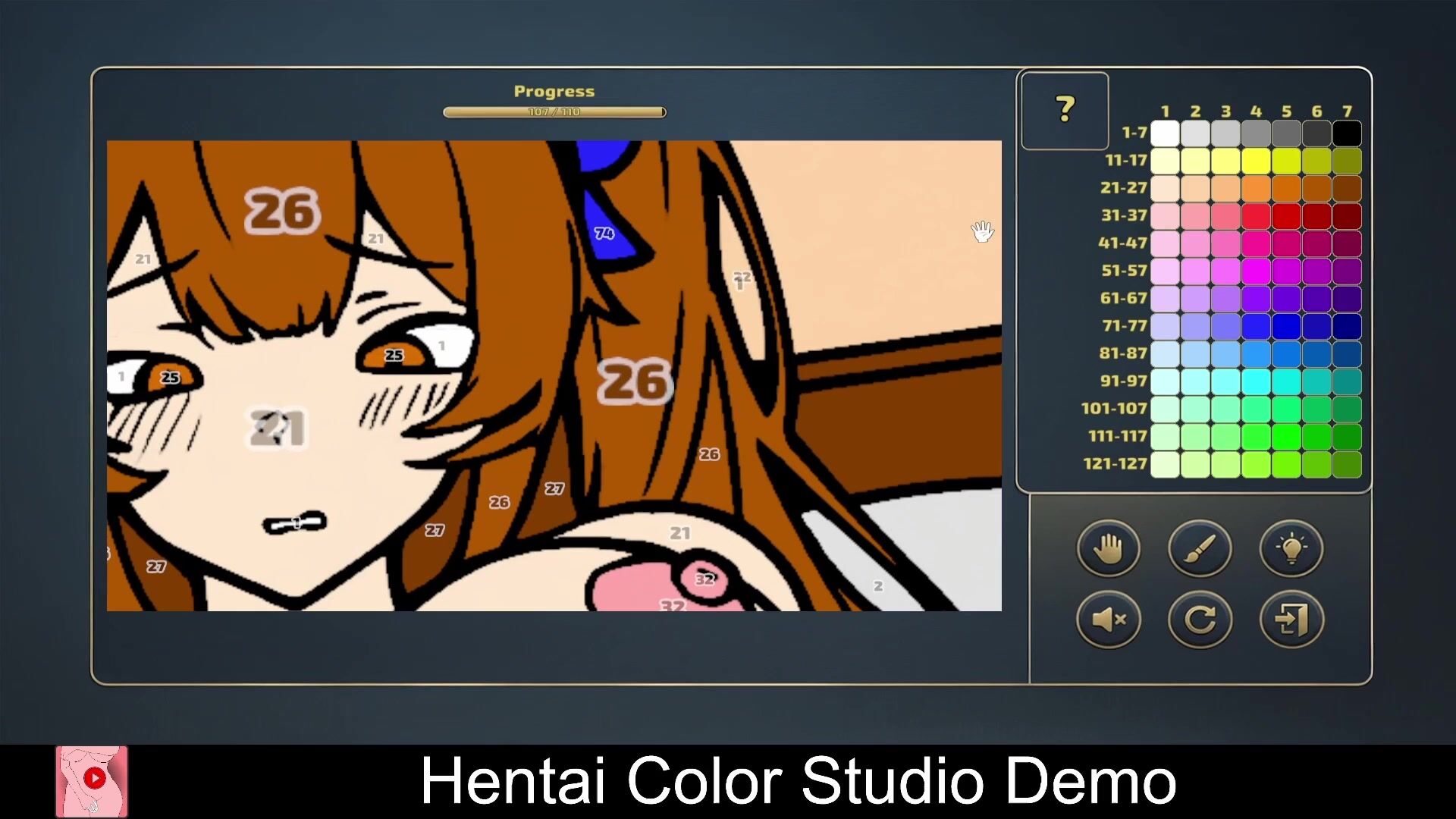The width and height of the screenshot is (1456, 819).
Task: Select the paintbrush tool button
Action: click(x=1200, y=548)
